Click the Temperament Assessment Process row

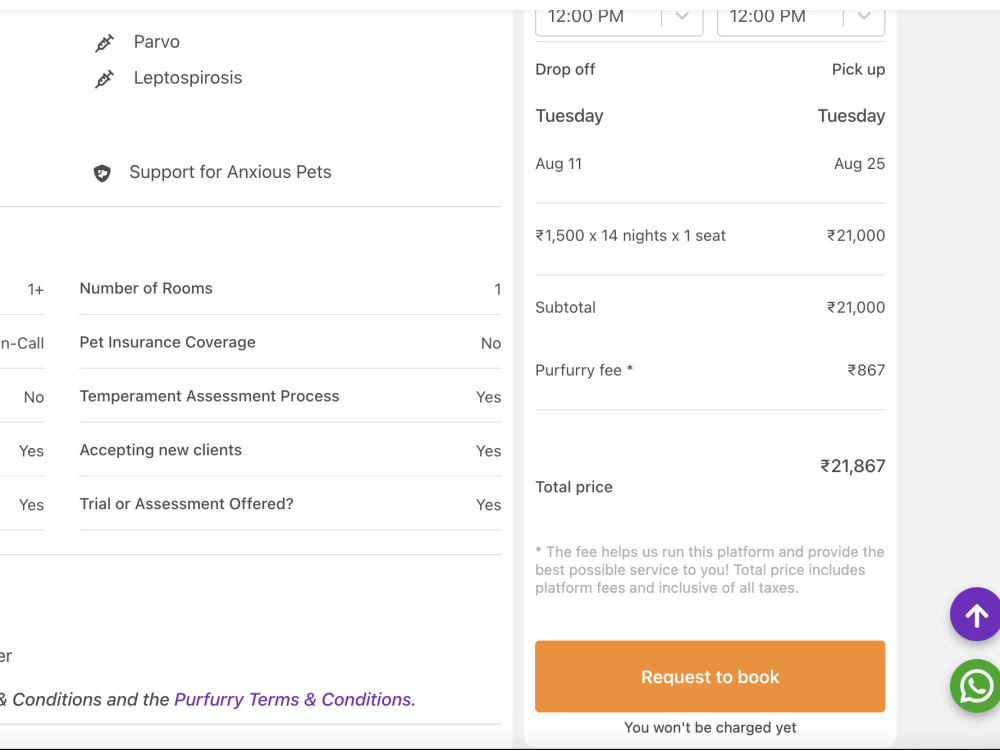click(290, 396)
